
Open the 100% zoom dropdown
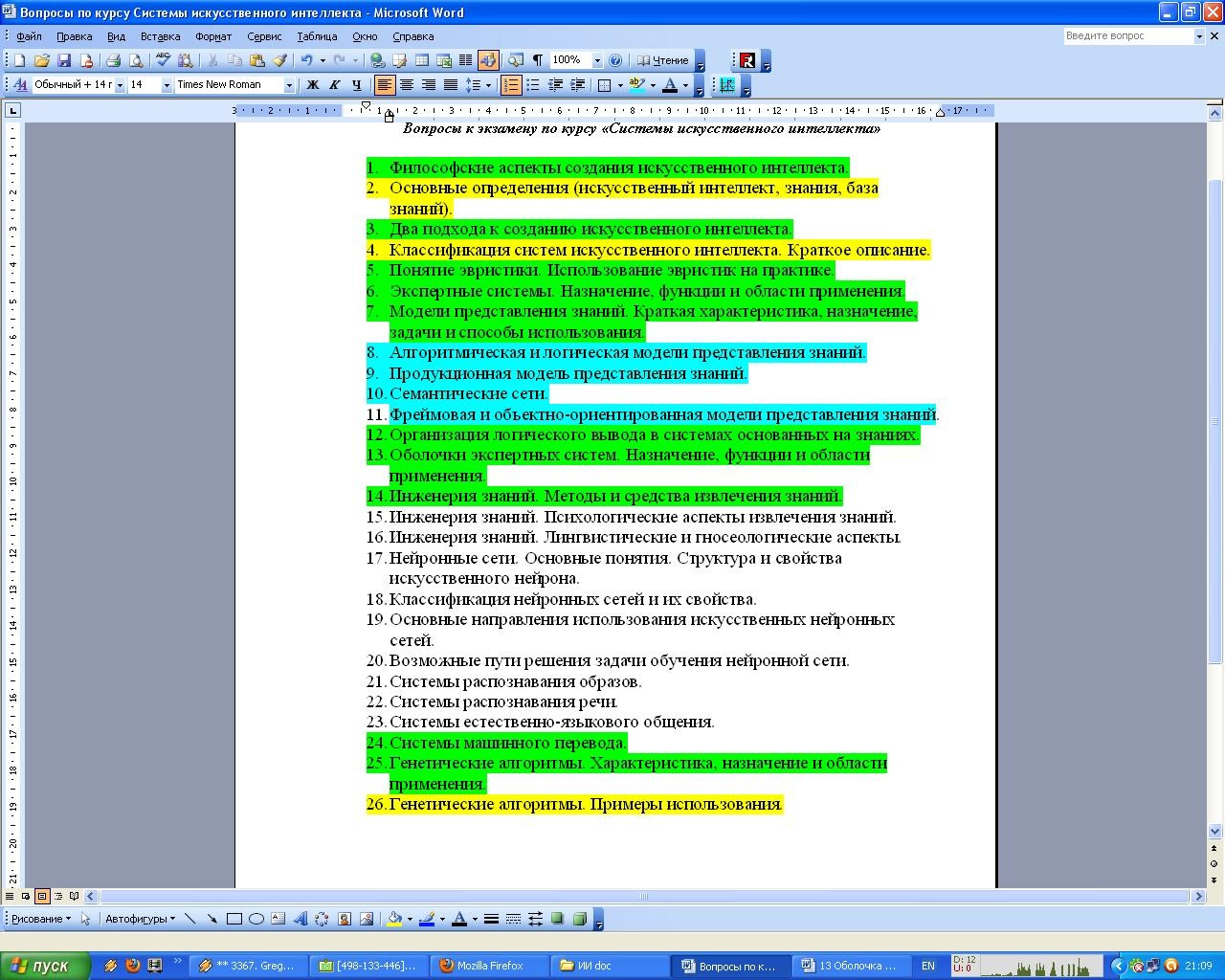597,60
